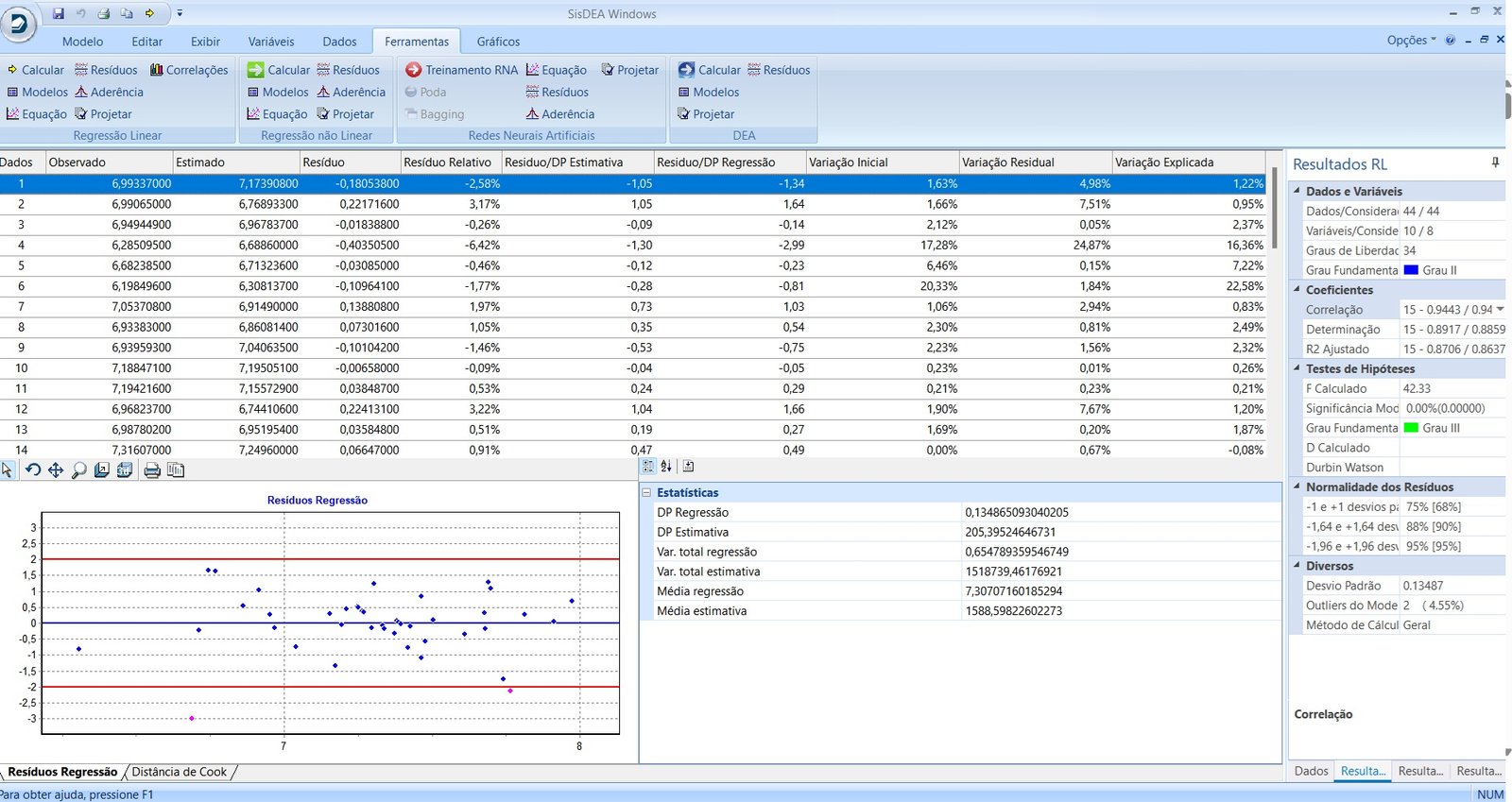Click Equação in Regressão Linear group
The image size is (1512, 802).
(36, 114)
